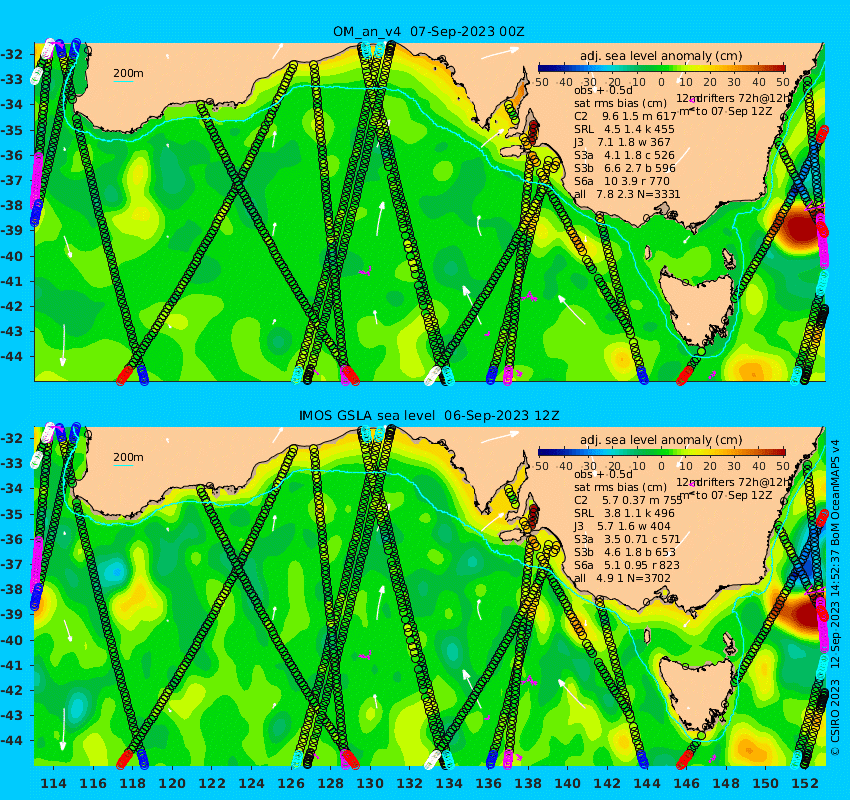Click the 'S3b 6.6 2.7 b 596' statistics row
The height and width of the screenshot is (800, 850).
[x=625, y=168]
